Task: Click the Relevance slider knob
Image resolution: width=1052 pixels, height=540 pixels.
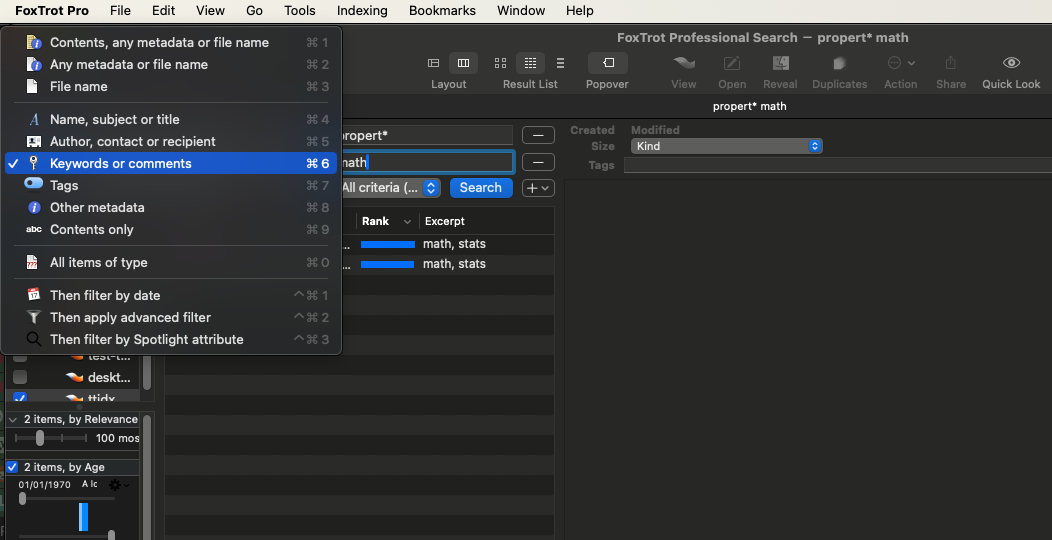Action: (40, 438)
